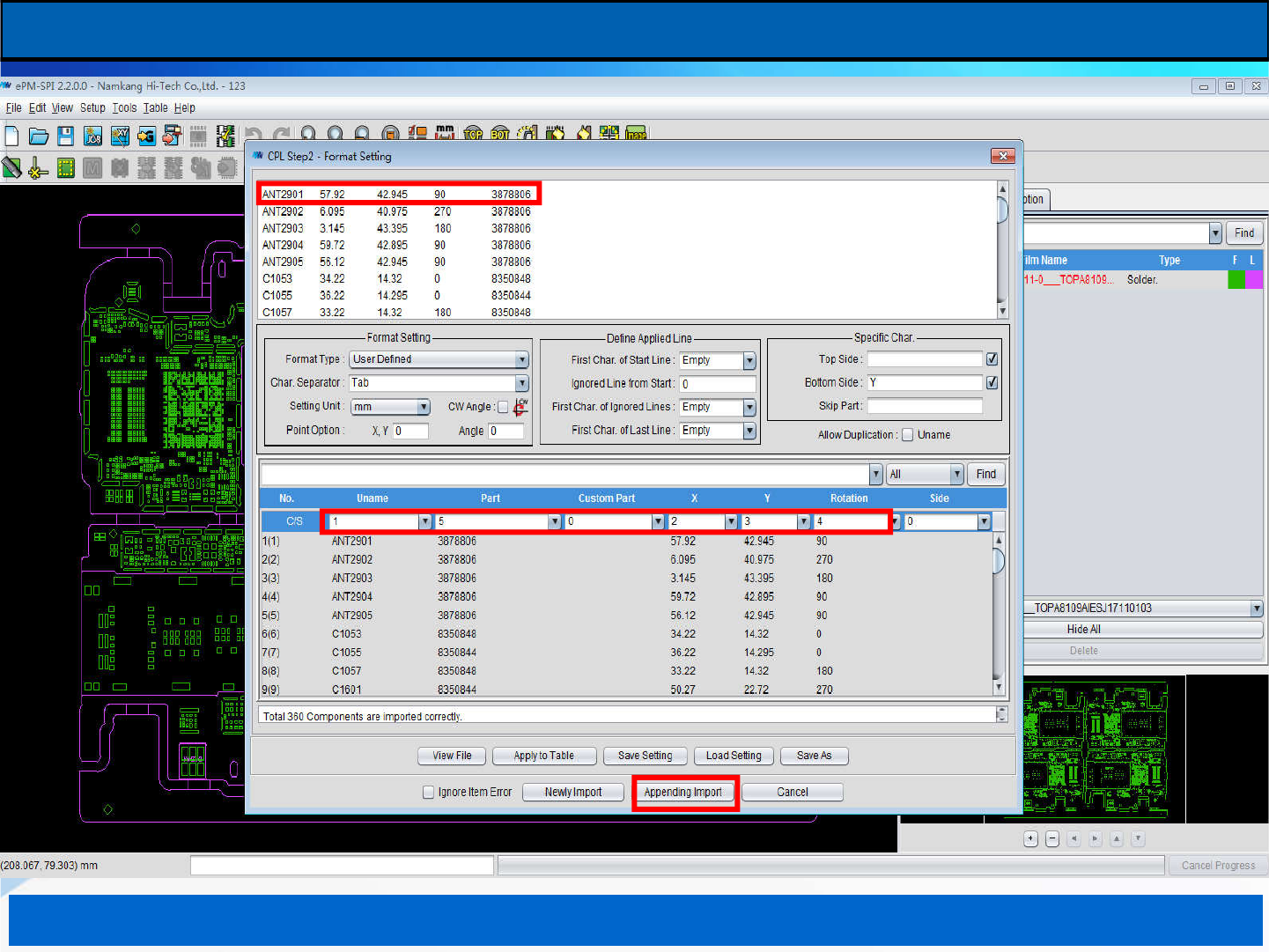Open the Setting Unit mm dropdown

click(424, 407)
